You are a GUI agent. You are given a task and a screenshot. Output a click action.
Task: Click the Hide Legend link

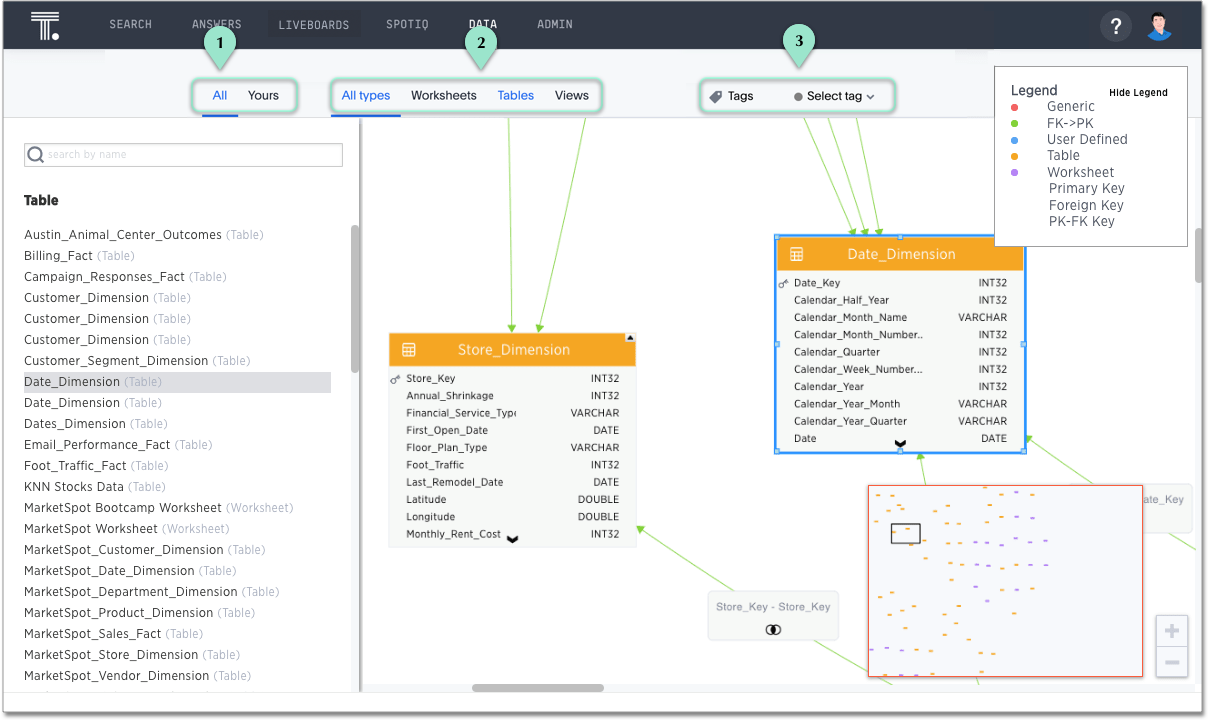coord(1138,92)
